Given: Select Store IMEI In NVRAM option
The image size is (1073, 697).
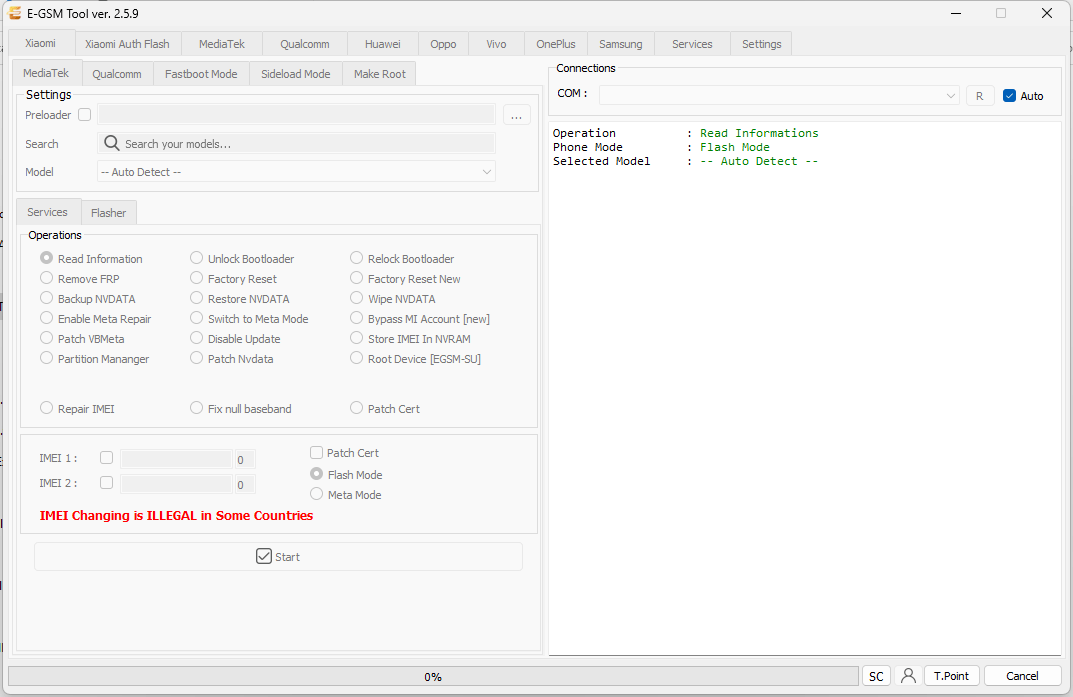Looking at the screenshot, I should pos(357,337).
